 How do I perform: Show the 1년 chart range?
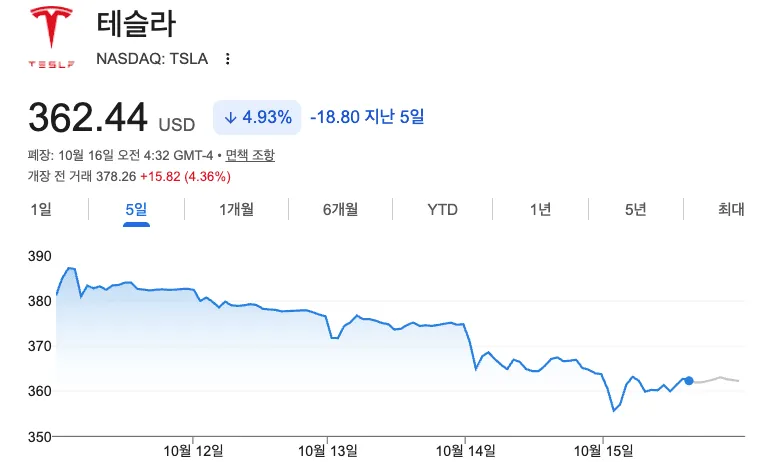pos(540,209)
